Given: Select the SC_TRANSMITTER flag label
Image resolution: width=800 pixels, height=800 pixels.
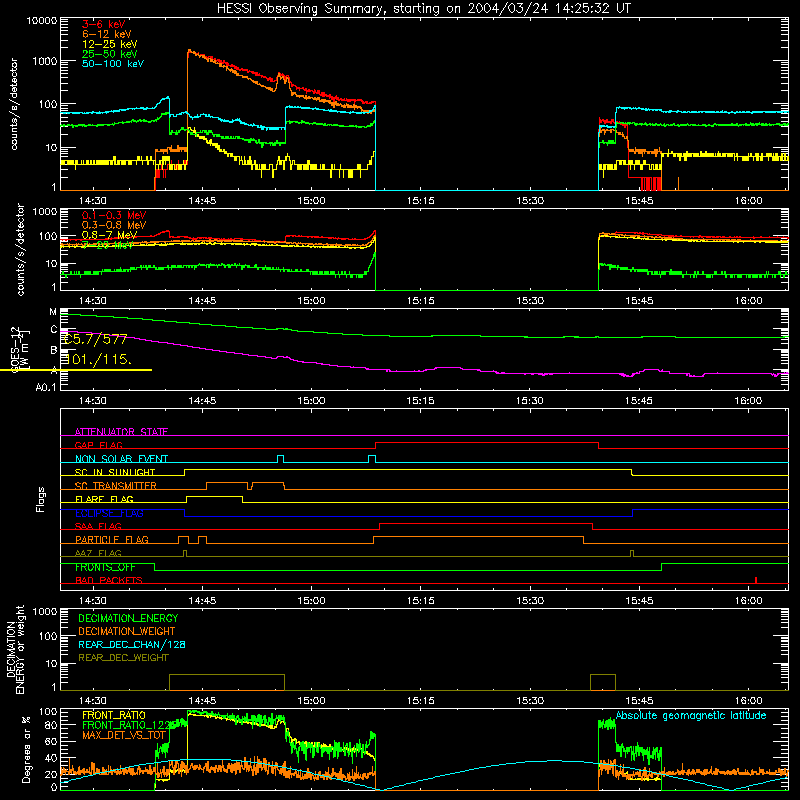Looking at the screenshot, I should point(116,486).
